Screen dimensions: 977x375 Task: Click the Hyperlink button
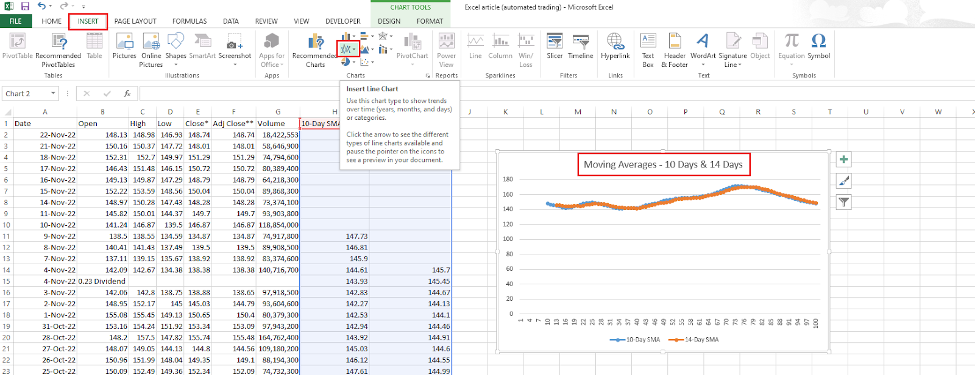616,47
